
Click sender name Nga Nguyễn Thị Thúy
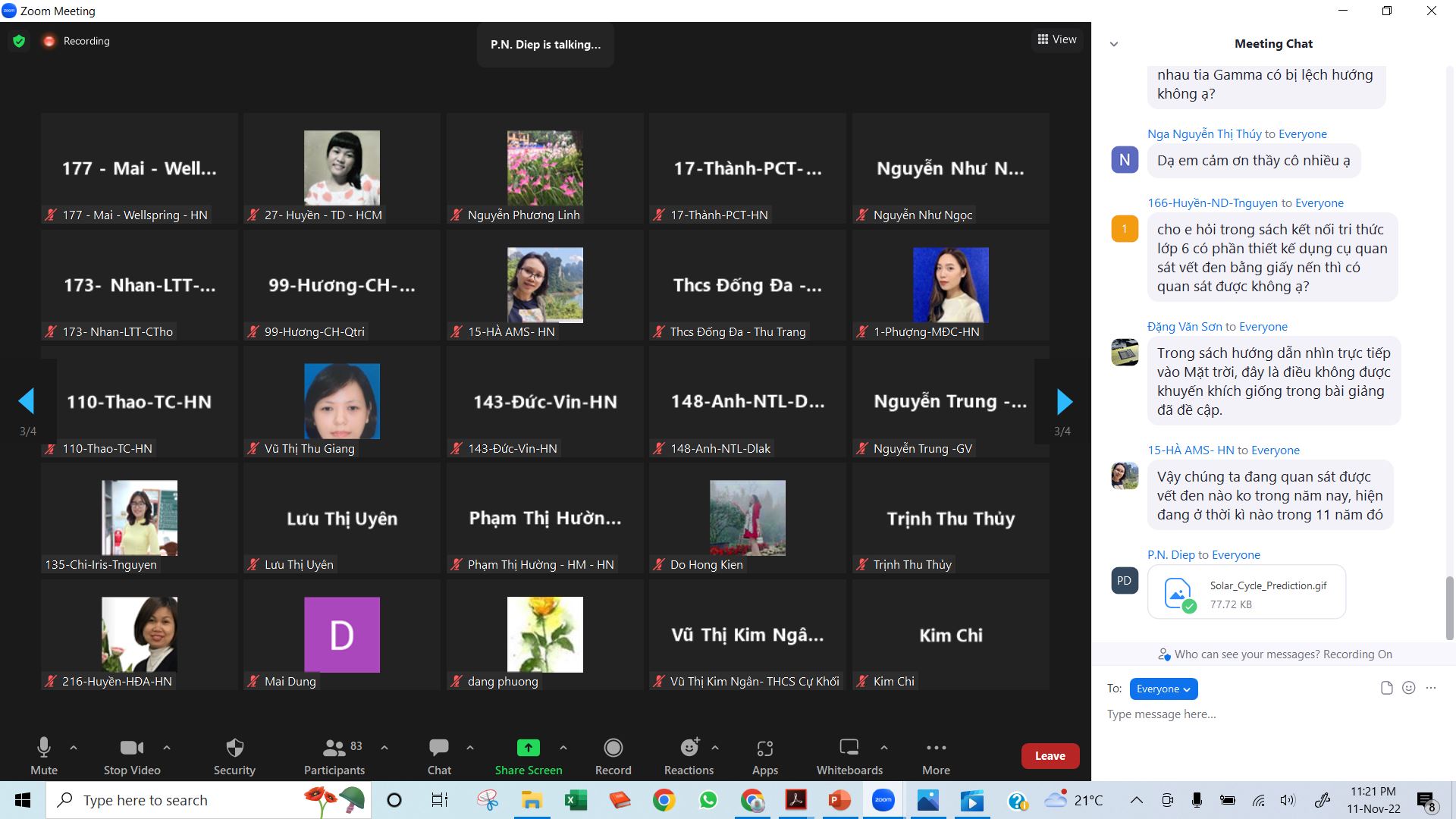pos(1204,134)
